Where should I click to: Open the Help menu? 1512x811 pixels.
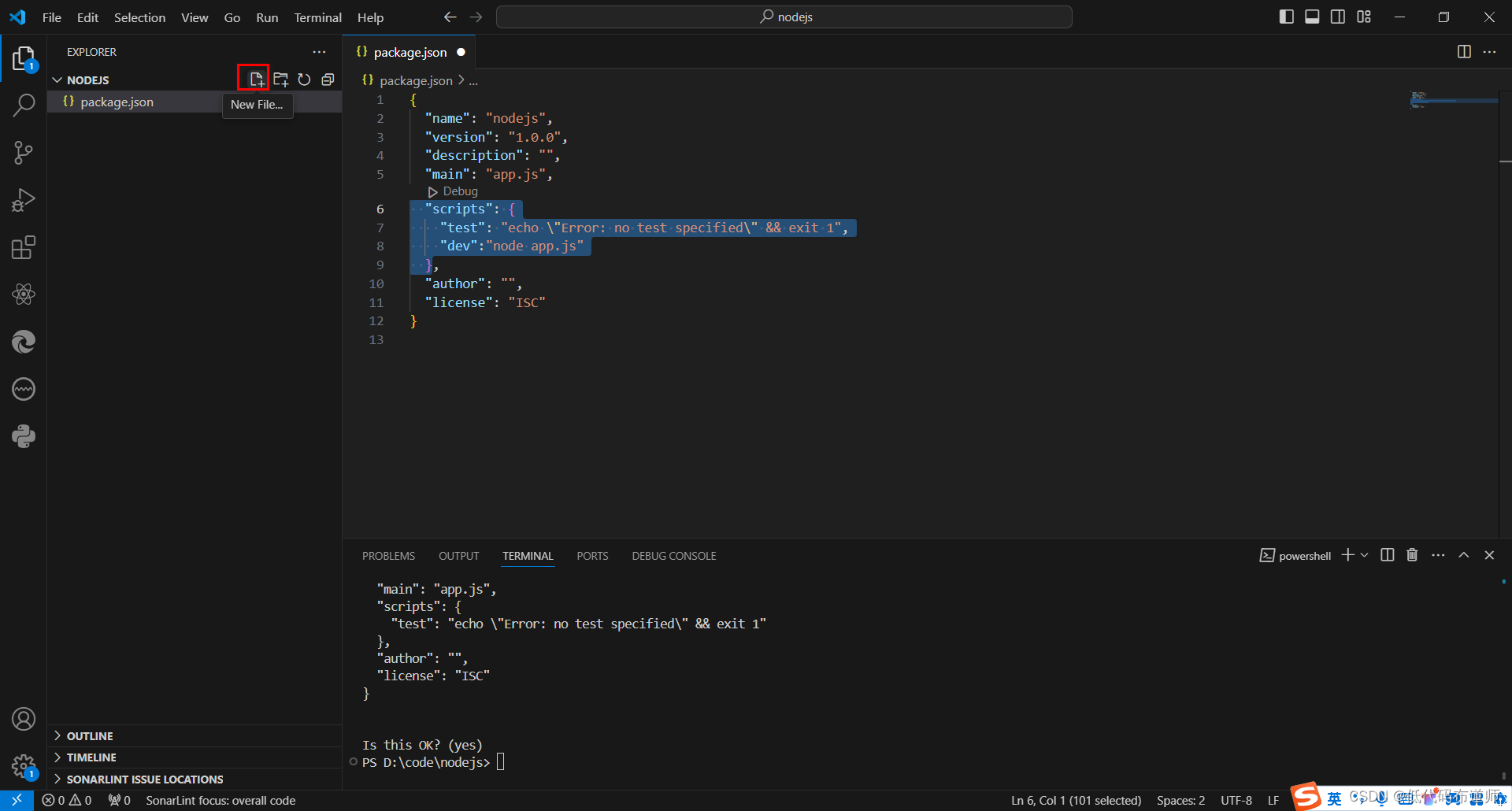370,17
